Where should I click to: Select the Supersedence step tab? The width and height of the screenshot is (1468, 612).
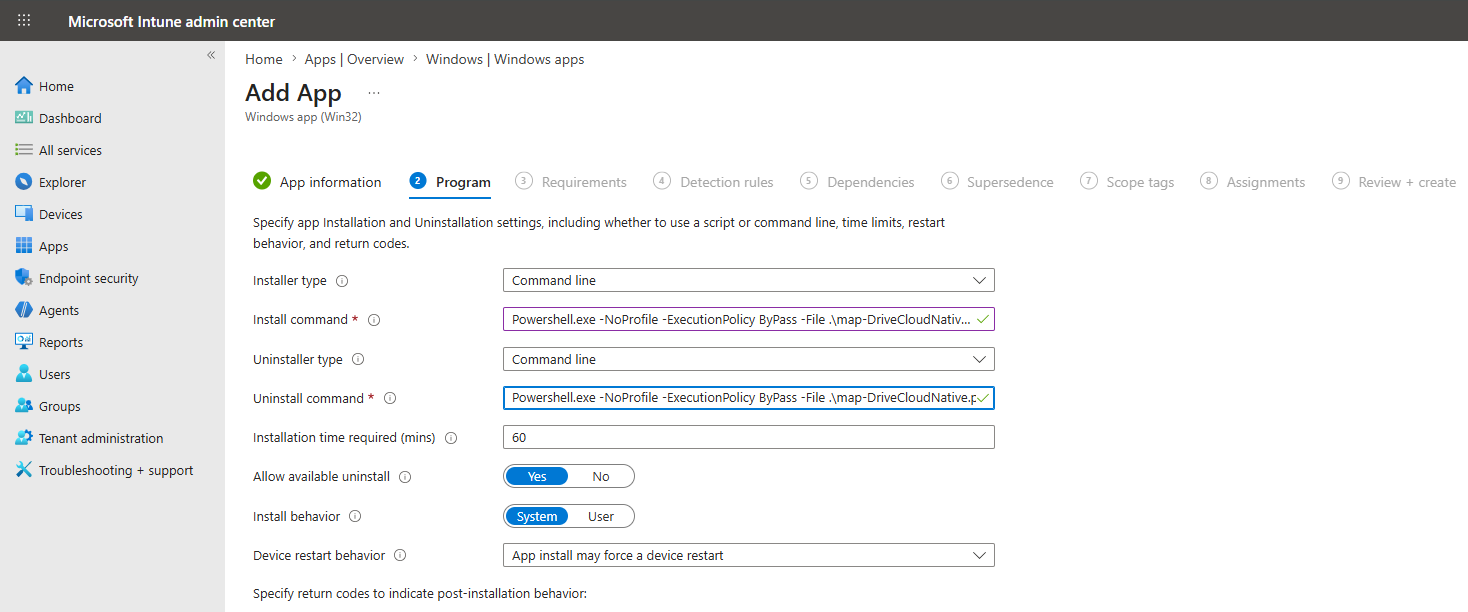coord(998,182)
